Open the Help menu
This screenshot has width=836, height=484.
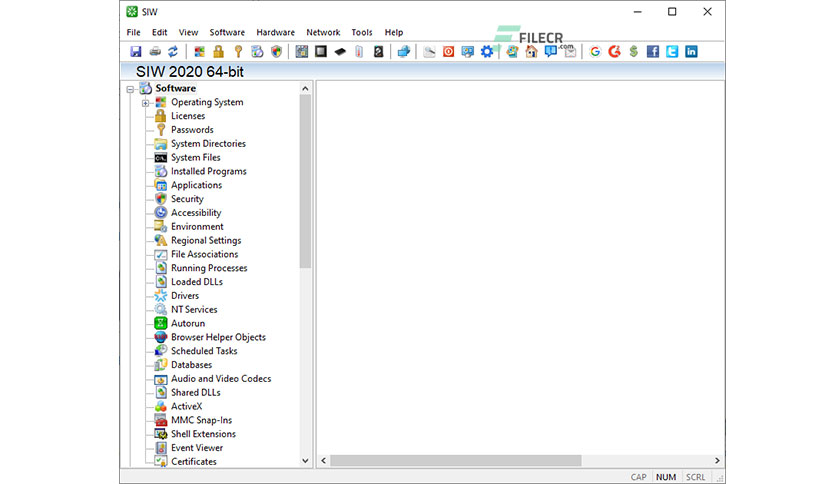coord(394,32)
